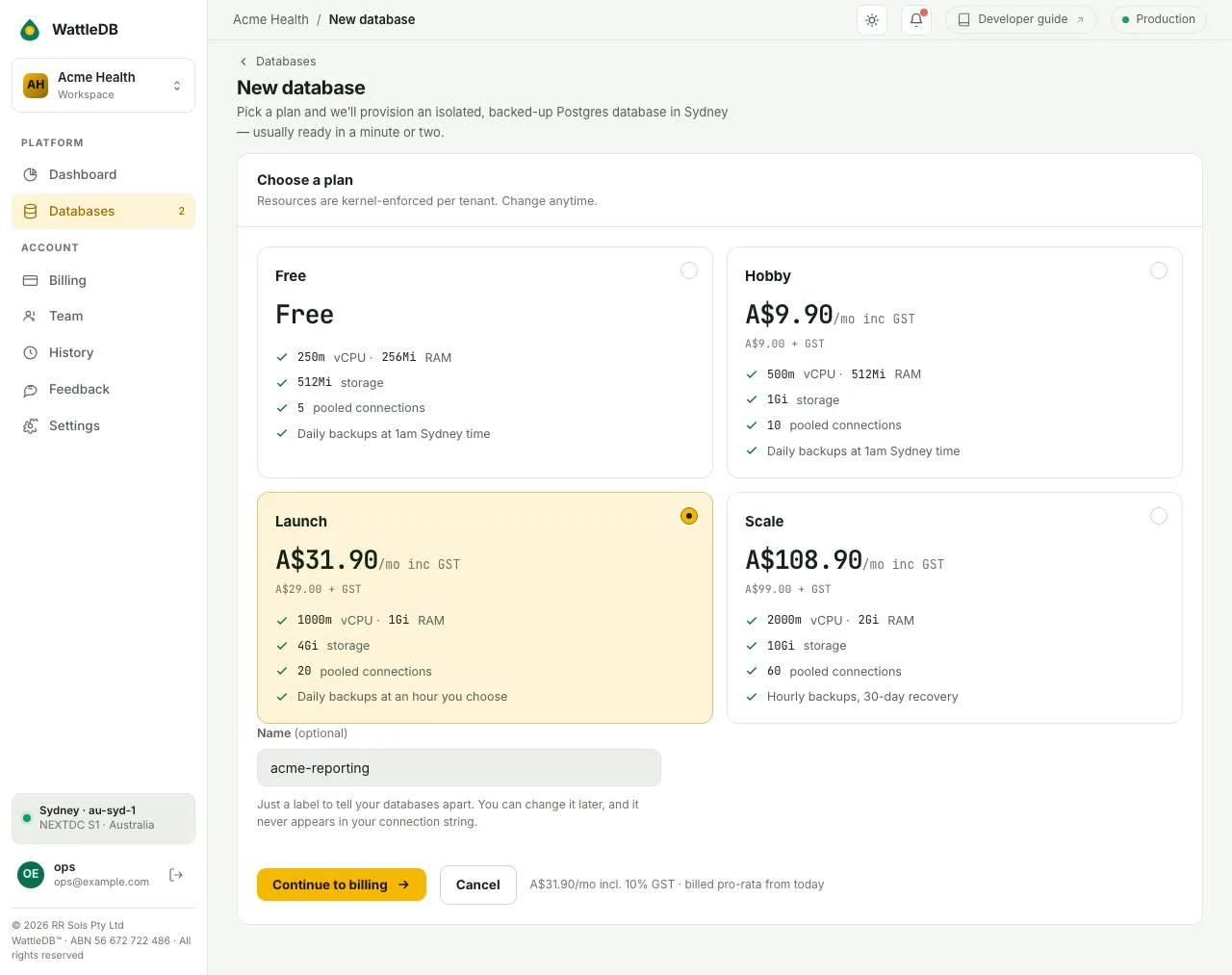Click the Name input field
The height and width of the screenshot is (975, 1232).
pyautogui.click(x=459, y=768)
